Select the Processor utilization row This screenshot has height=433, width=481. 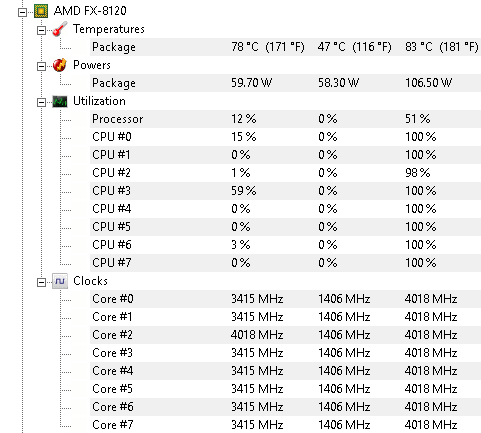pyautogui.click(x=285, y=119)
